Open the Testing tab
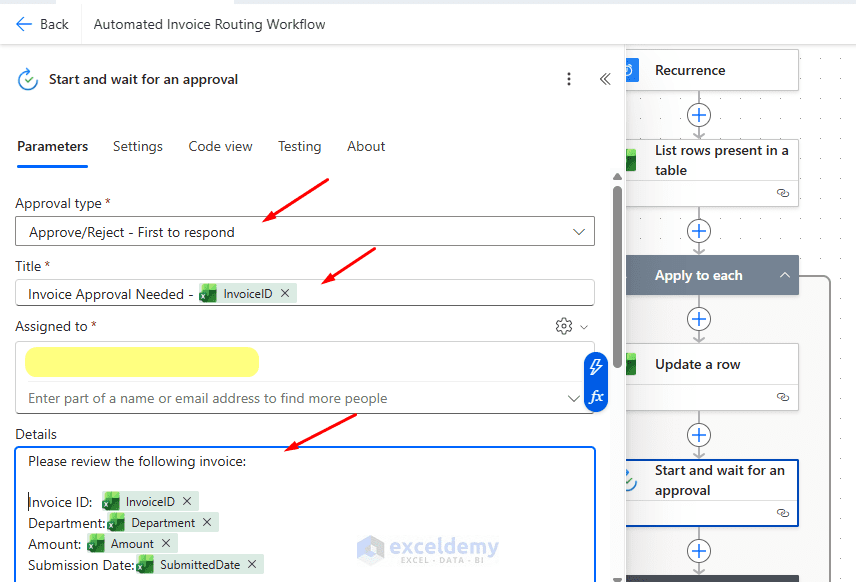The height and width of the screenshot is (582, 856). click(300, 146)
